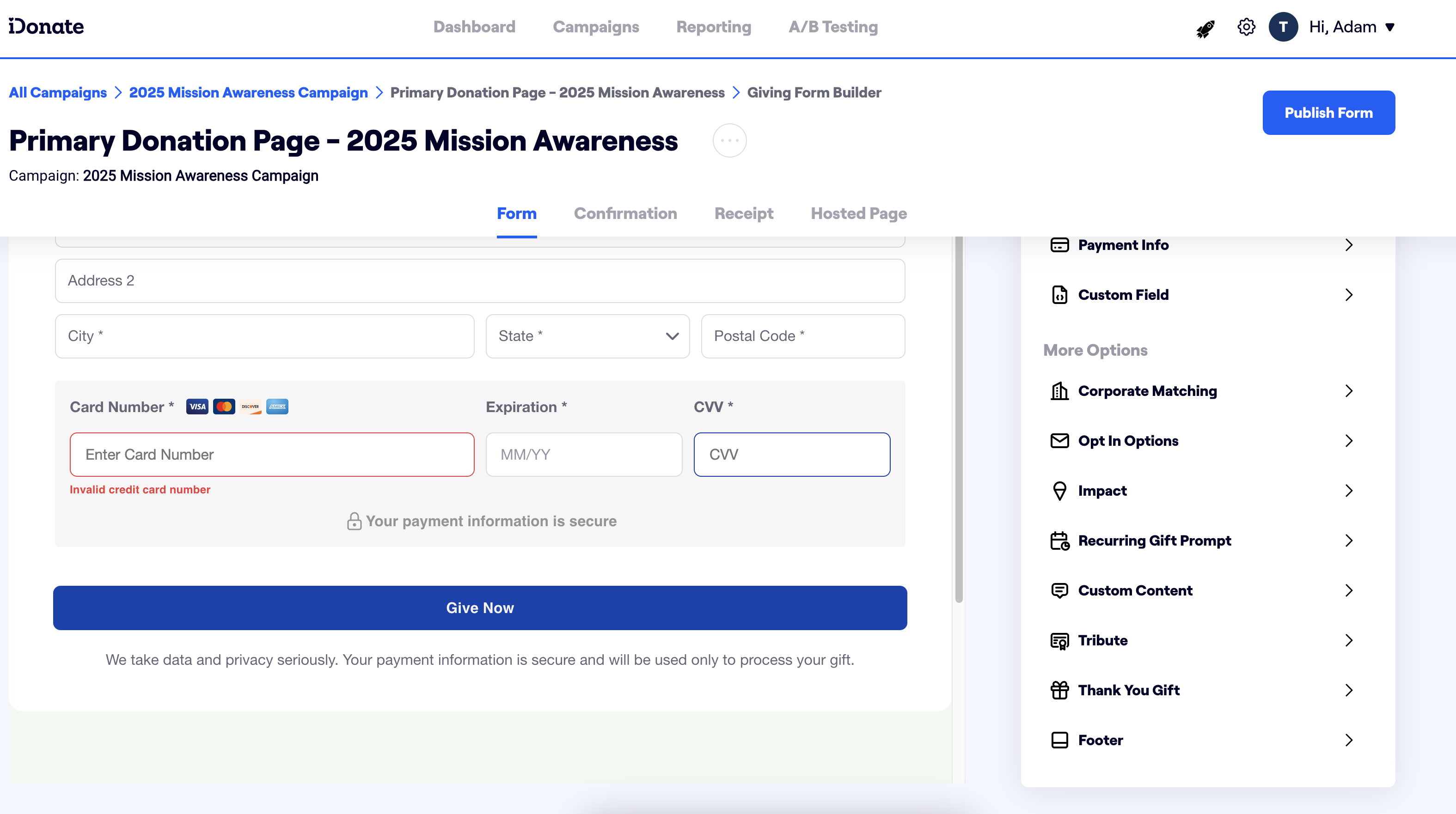Open the Reporting menu item
The width and height of the screenshot is (1456, 814).
tap(713, 27)
